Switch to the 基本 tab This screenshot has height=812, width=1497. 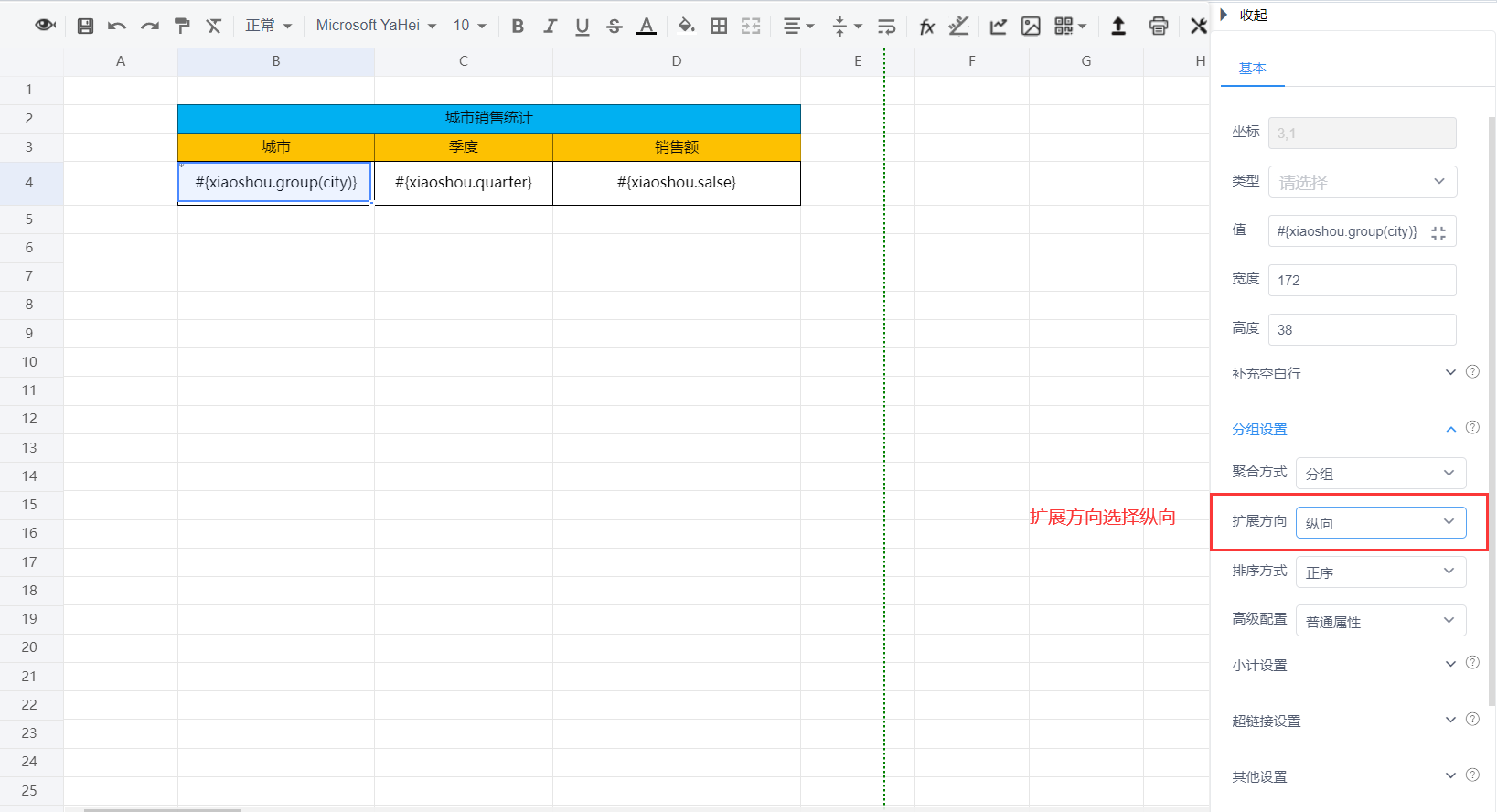[1252, 69]
